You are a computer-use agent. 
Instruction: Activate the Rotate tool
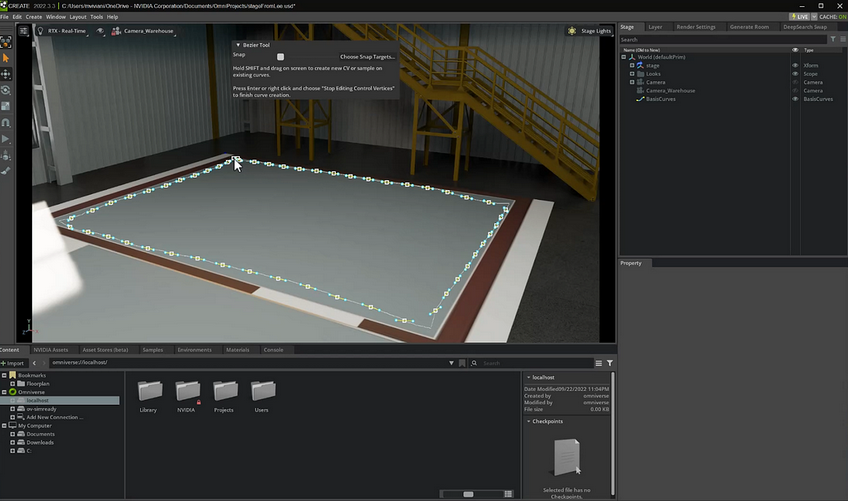(x=6, y=90)
